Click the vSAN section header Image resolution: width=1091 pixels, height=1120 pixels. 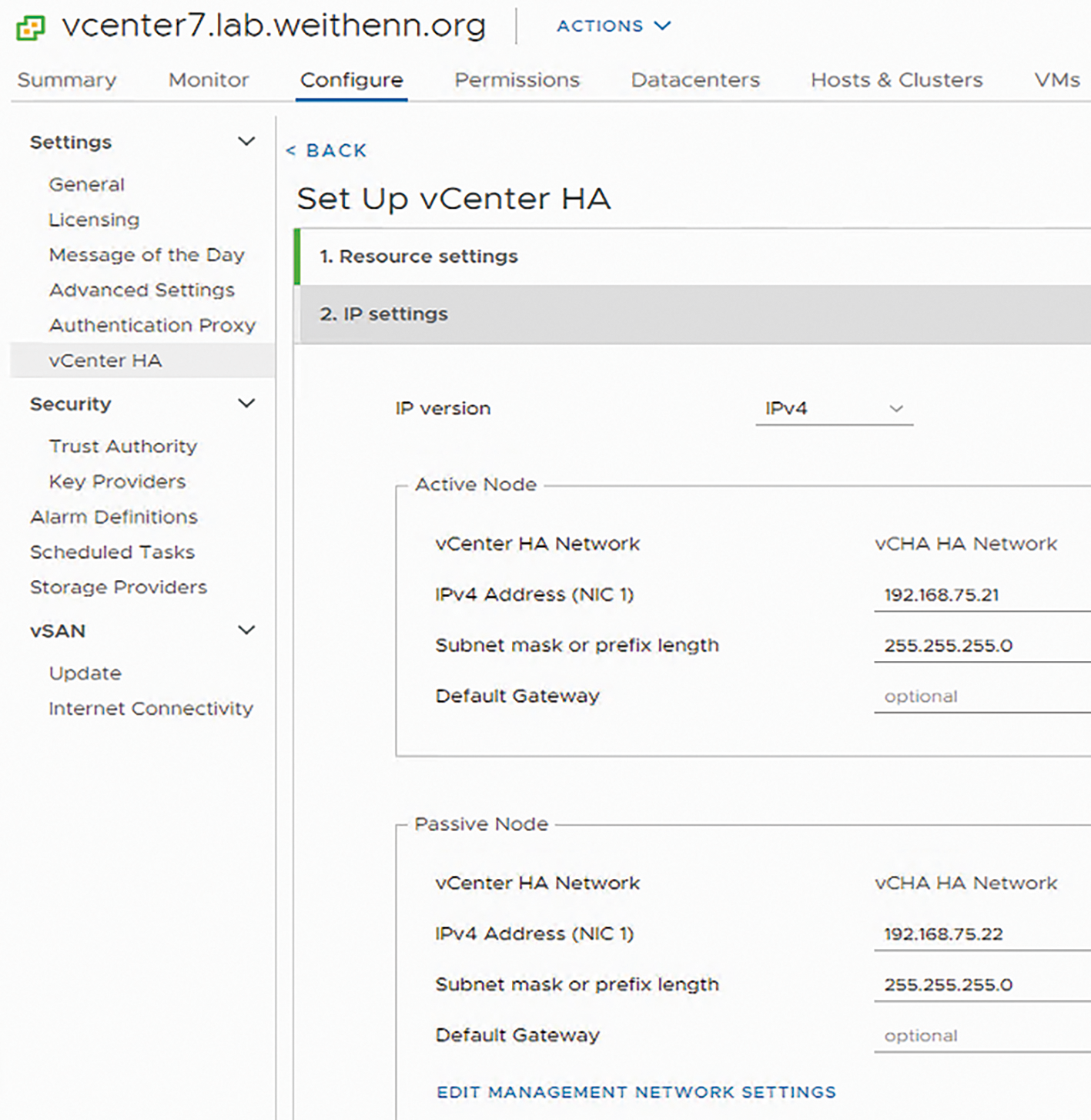pyautogui.click(x=58, y=631)
